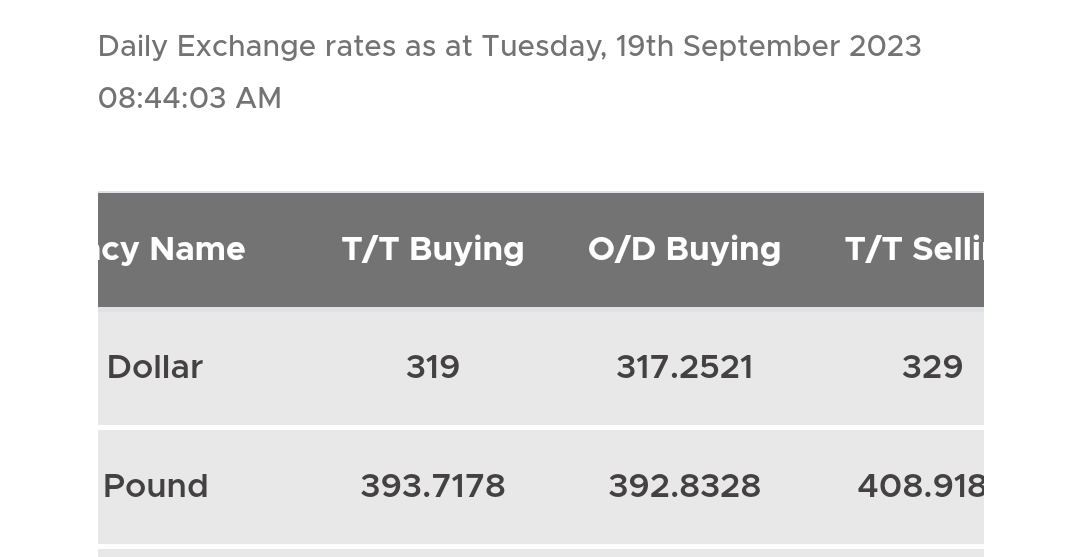Click the Pound currency name cell
The image size is (1080, 557).
point(156,486)
